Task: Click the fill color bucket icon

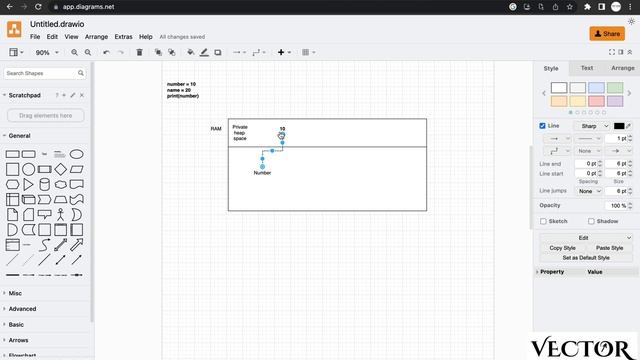Action: (x=190, y=52)
